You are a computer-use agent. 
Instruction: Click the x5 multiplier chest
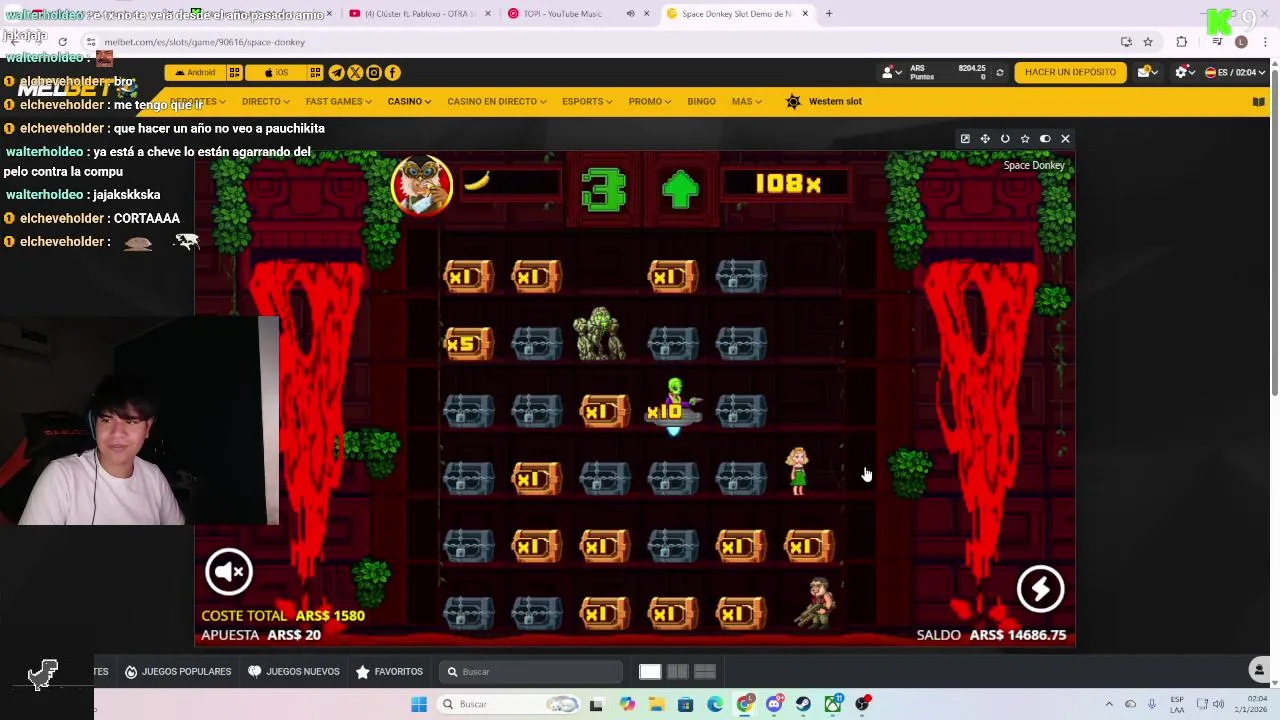click(468, 344)
